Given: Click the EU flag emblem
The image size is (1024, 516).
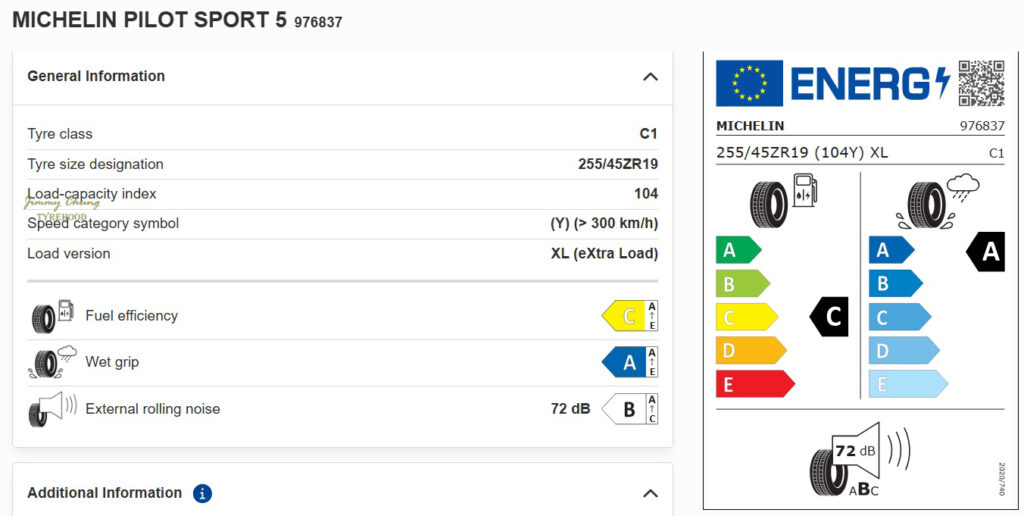Looking at the screenshot, I should click(749, 84).
